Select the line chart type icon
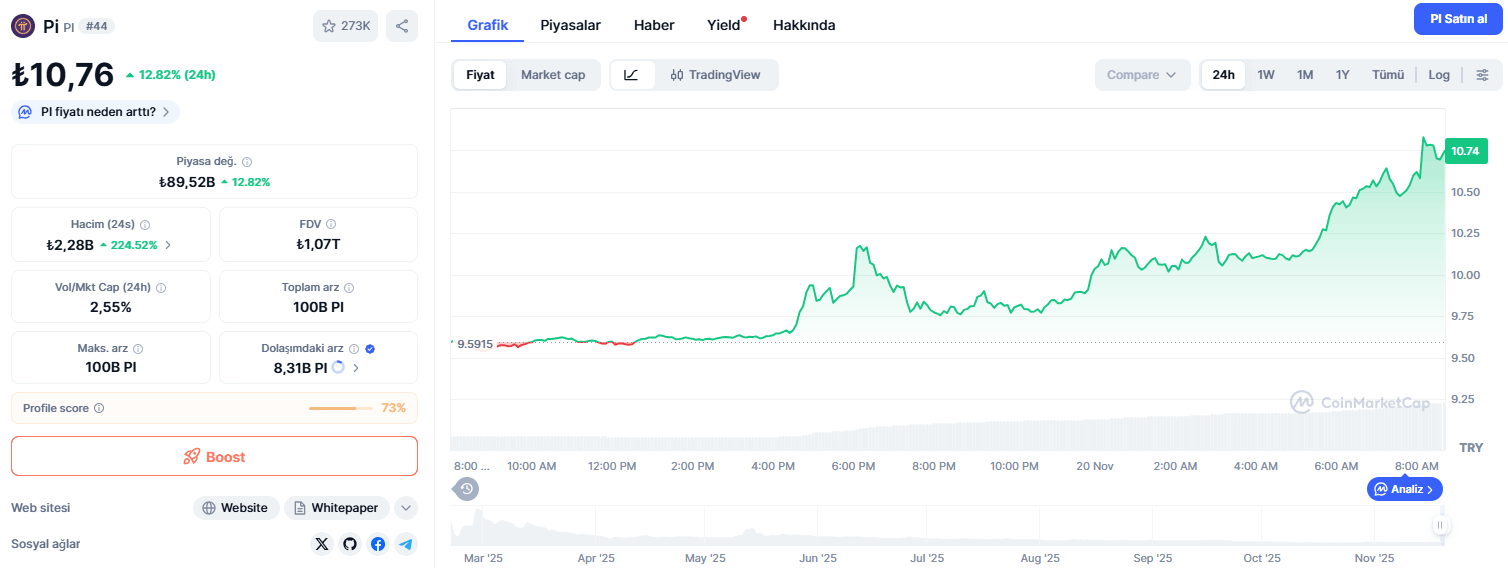This screenshot has height=568, width=1508. (x=632, y=75)
